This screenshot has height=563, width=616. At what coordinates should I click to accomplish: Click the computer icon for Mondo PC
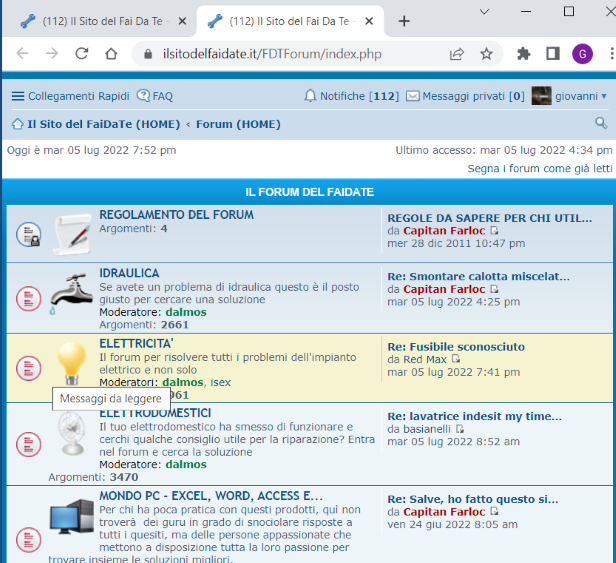pyautogui.click(x=72, y=517)
